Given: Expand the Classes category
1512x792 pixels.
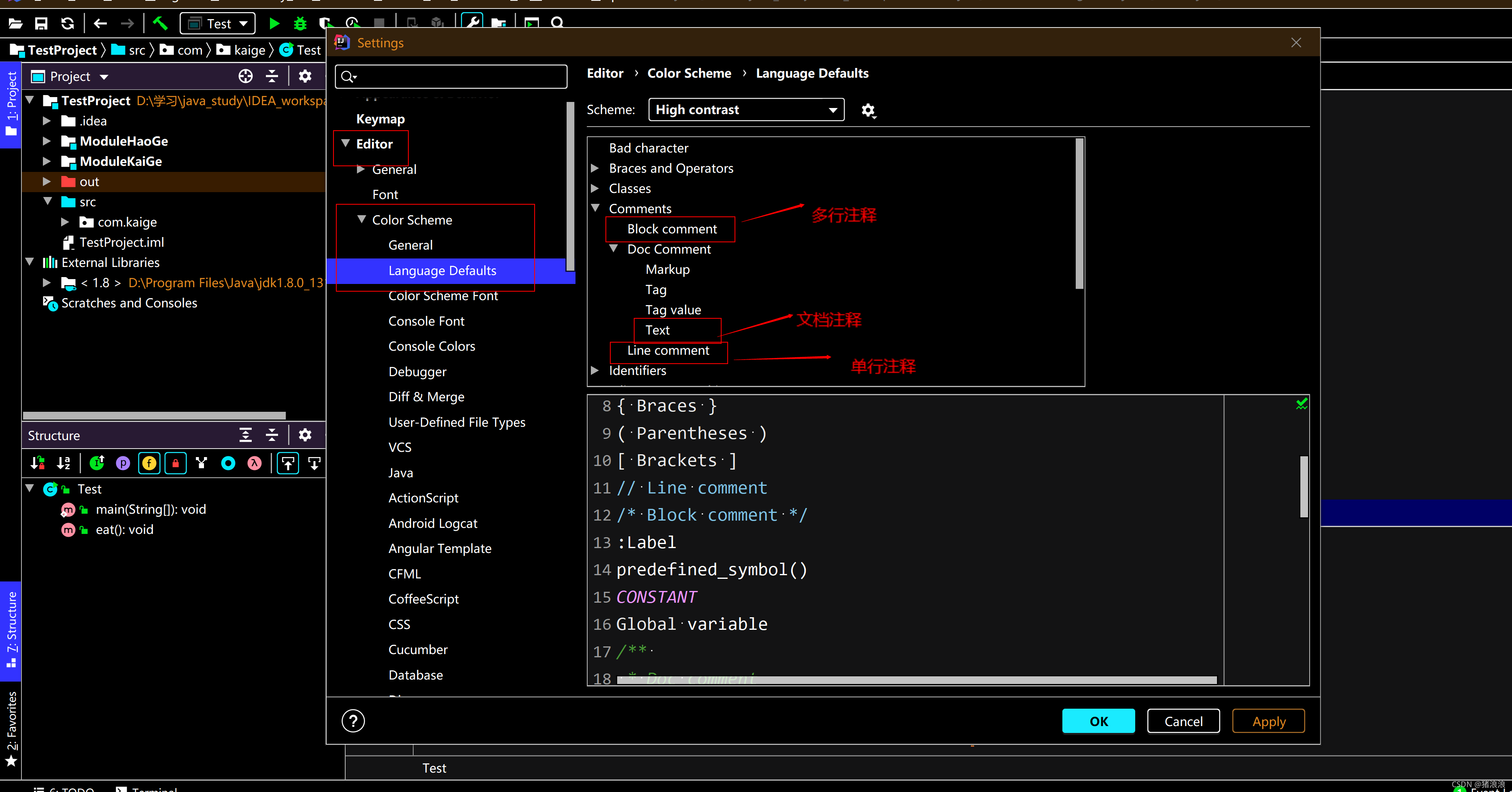Looking at the screenshot, I should (595, 188).
